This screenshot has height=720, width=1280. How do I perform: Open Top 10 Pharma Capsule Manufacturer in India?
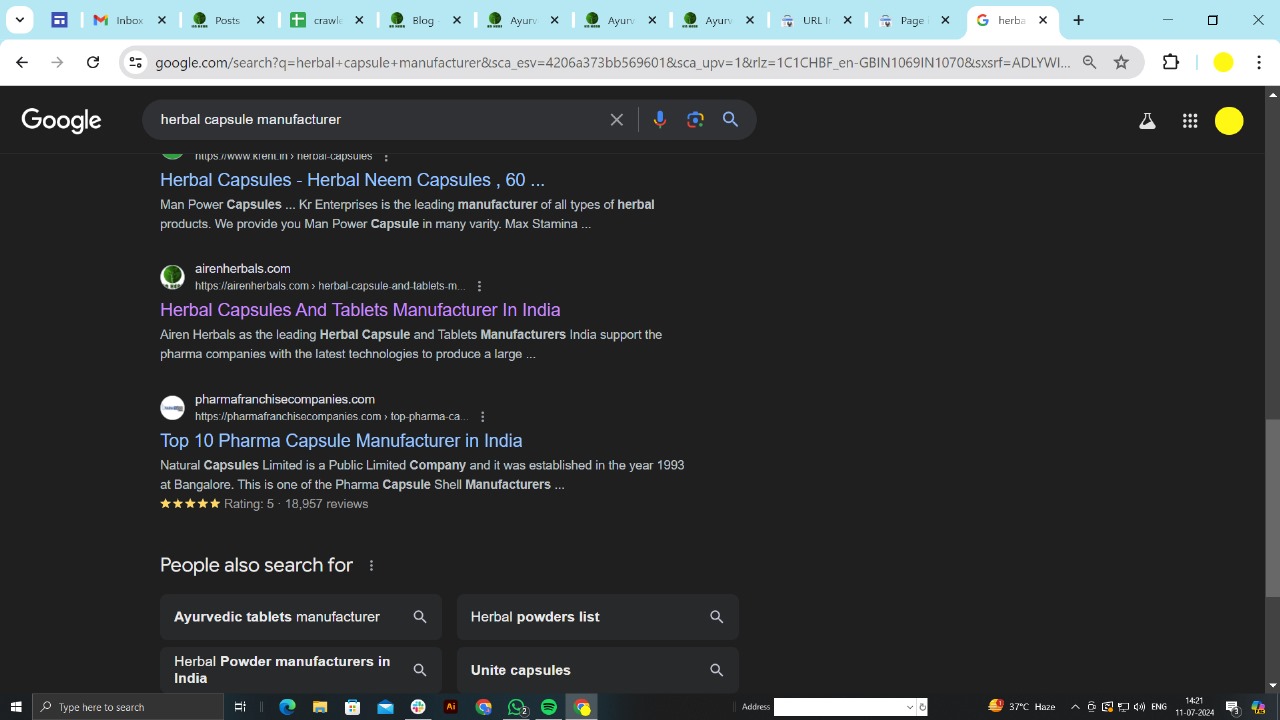(341, 441)
